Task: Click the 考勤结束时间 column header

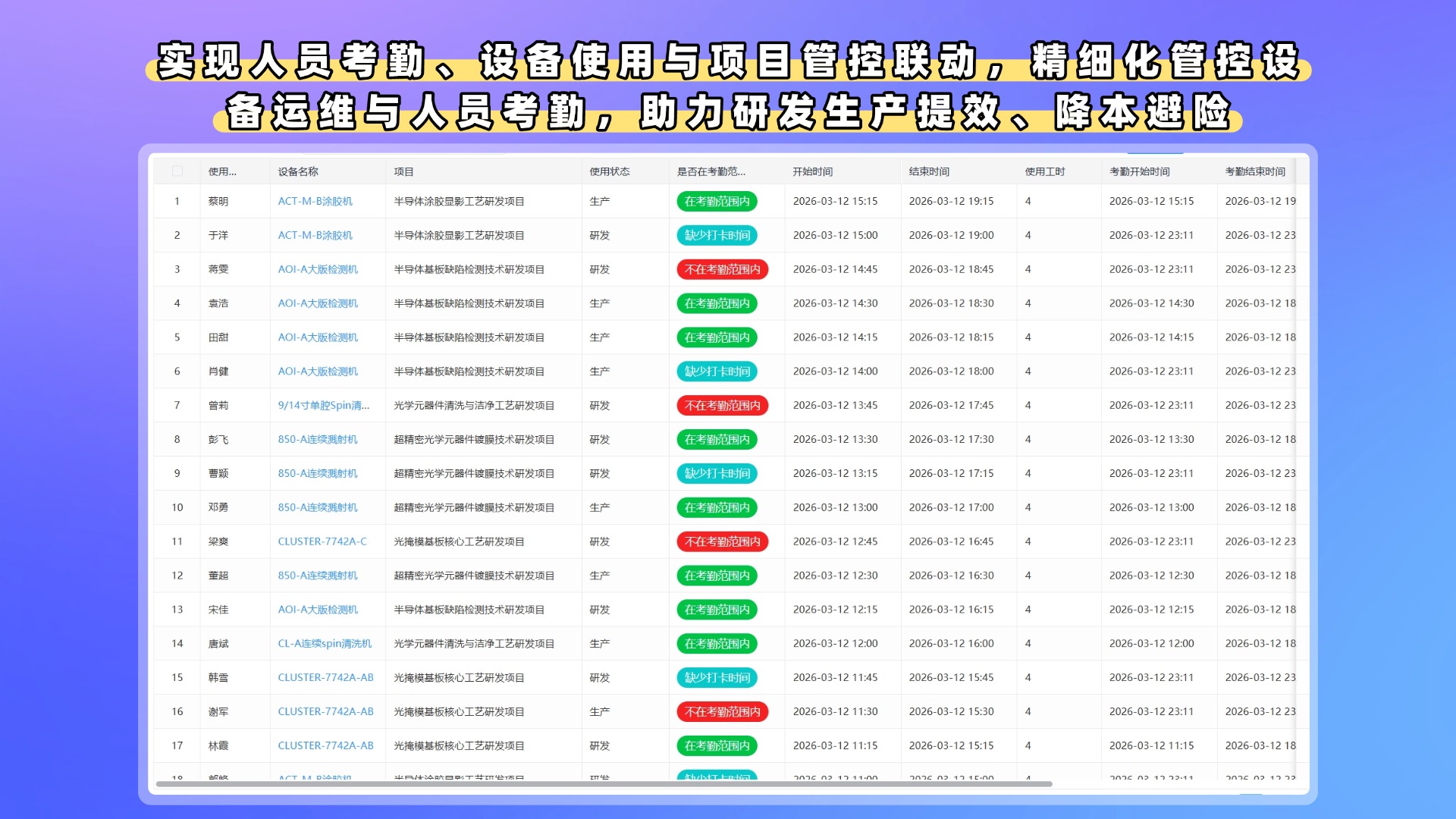Action: pyautogui.click(x=1255, y=171)
